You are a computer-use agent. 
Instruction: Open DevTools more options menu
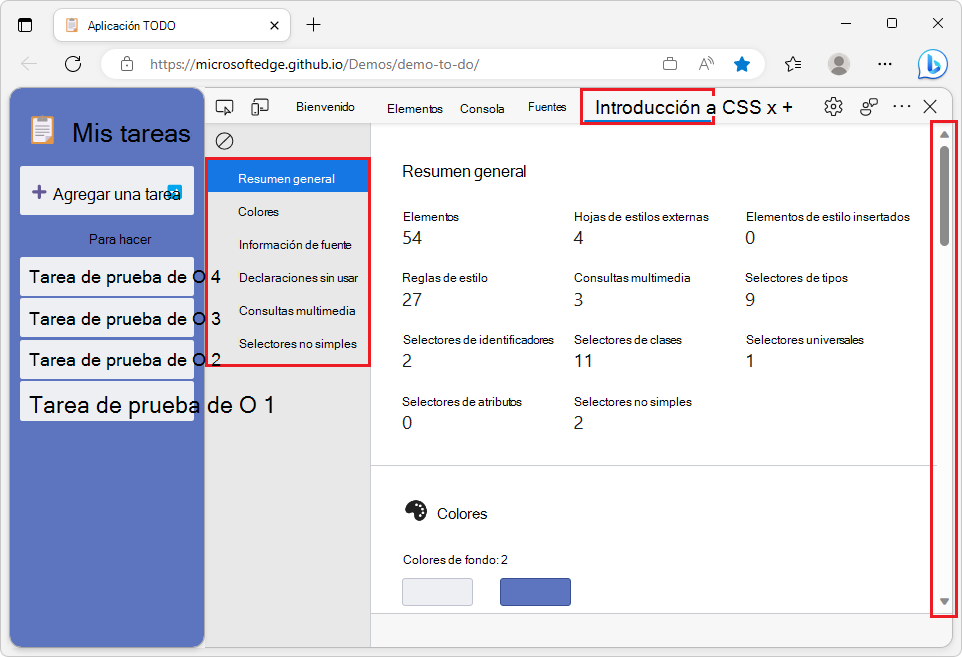[901, 105]
